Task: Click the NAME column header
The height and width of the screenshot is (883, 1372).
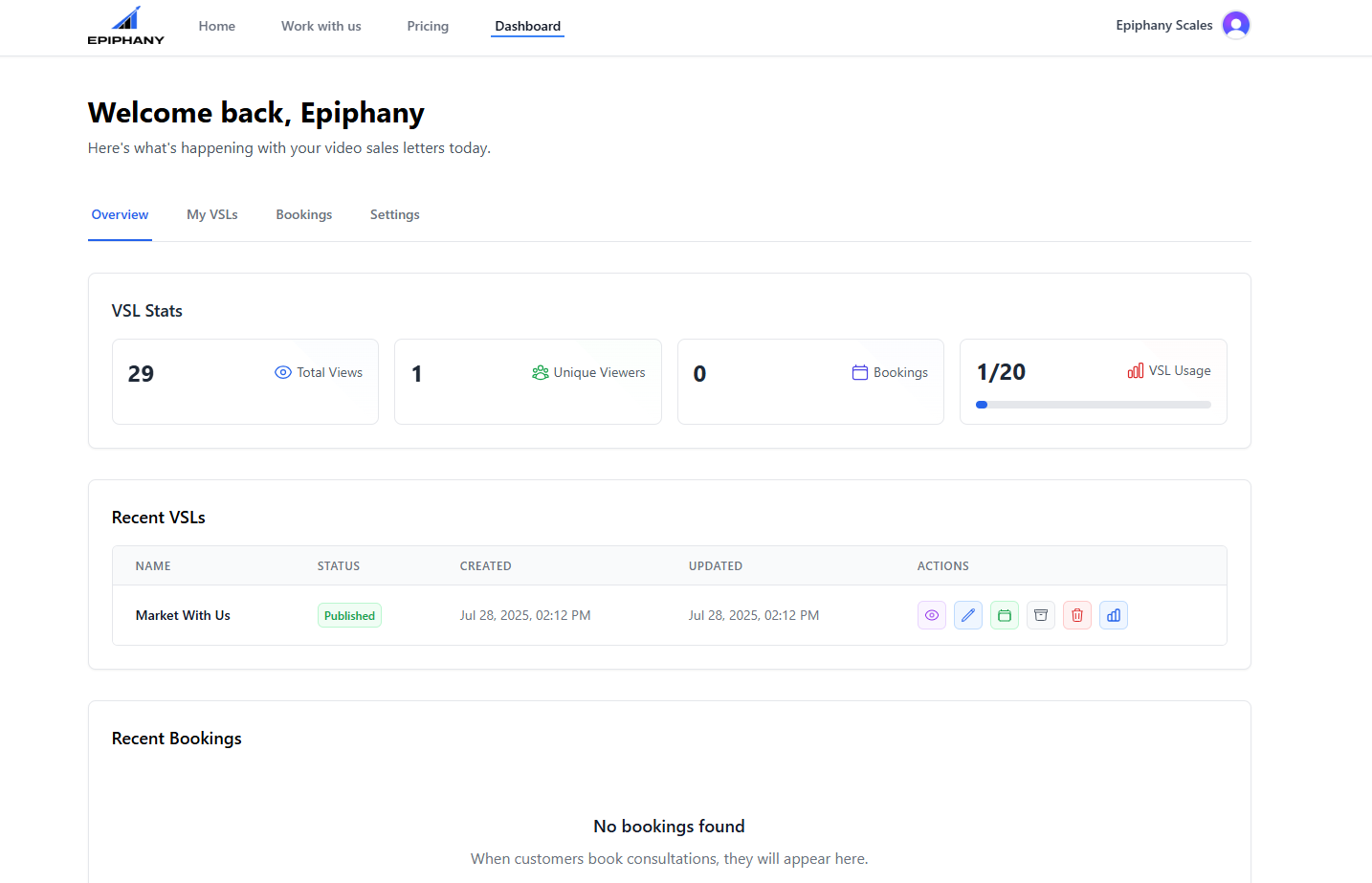Action: coord(153,566)
